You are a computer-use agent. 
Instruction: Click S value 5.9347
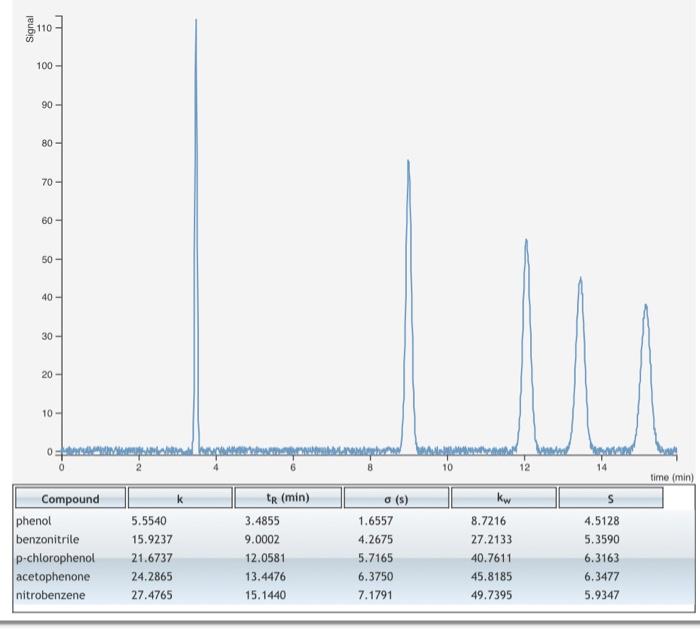[602, 595]
